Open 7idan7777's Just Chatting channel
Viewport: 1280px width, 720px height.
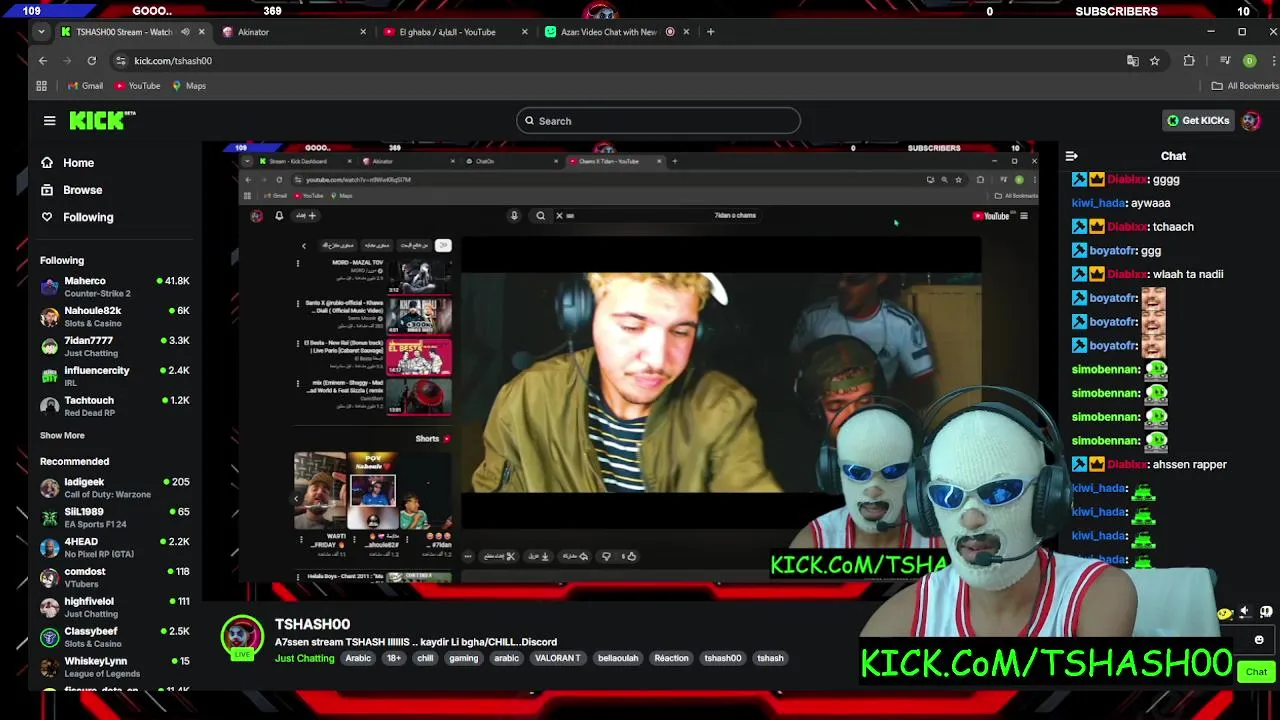115,347
